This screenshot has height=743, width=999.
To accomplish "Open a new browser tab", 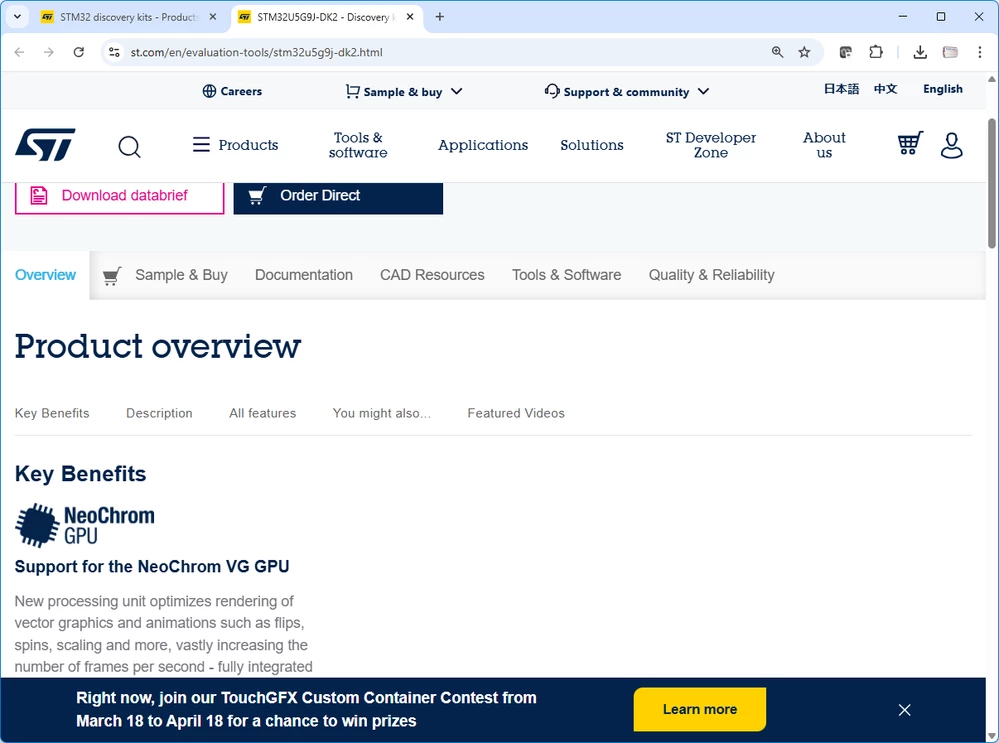I will point(440,17).
